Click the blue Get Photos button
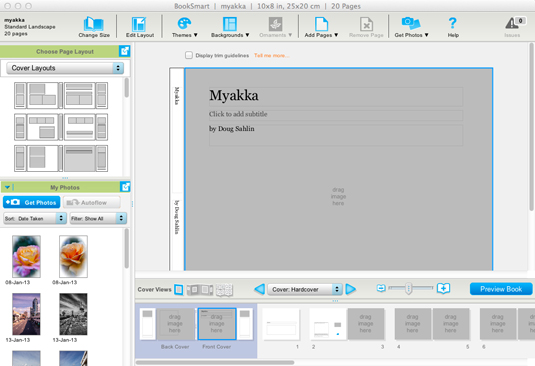535x366 pixels. point(31,202)
